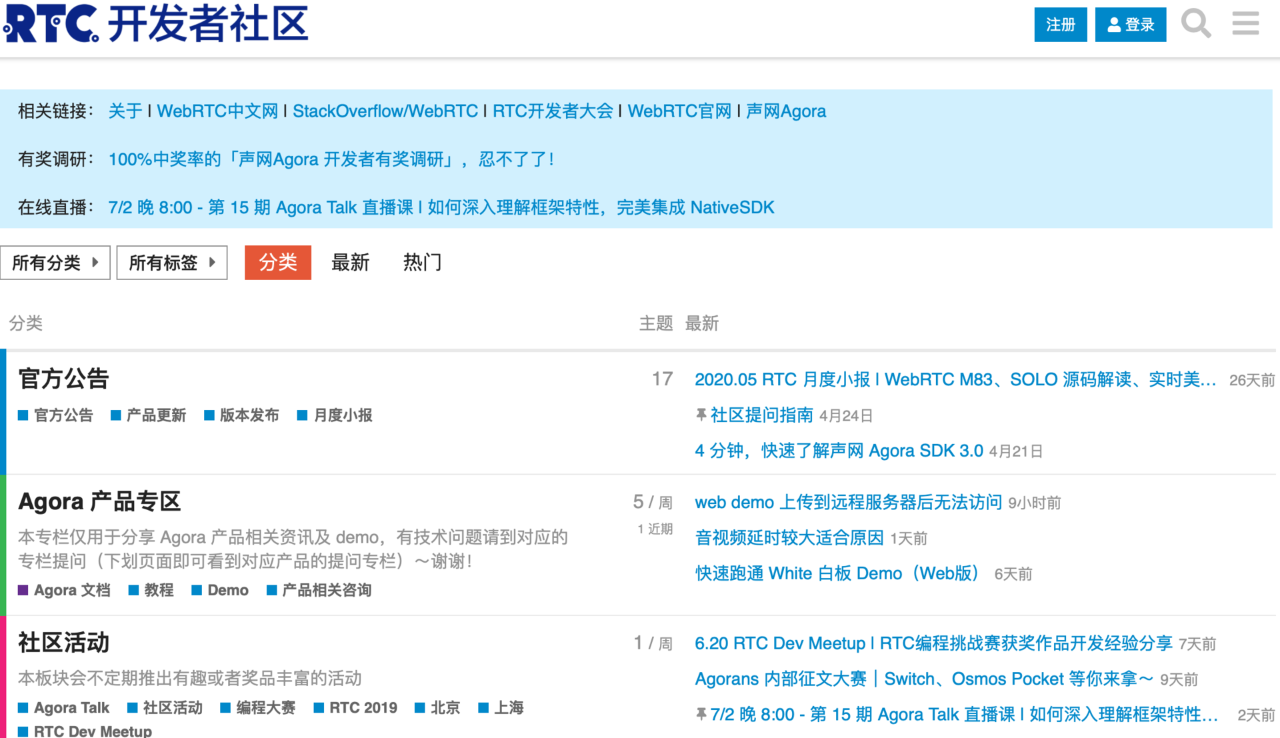1280x738 pixels.
Task: Open the pinned 社区提问指南 topic
Action: click(x=762, y=415)
